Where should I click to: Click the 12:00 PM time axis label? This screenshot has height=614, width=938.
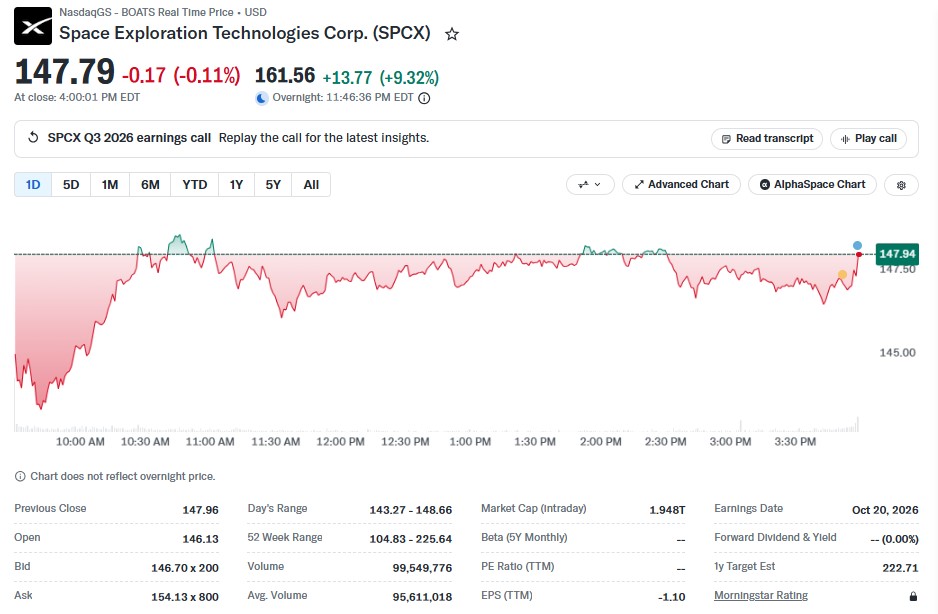click(x=340, y=442)
